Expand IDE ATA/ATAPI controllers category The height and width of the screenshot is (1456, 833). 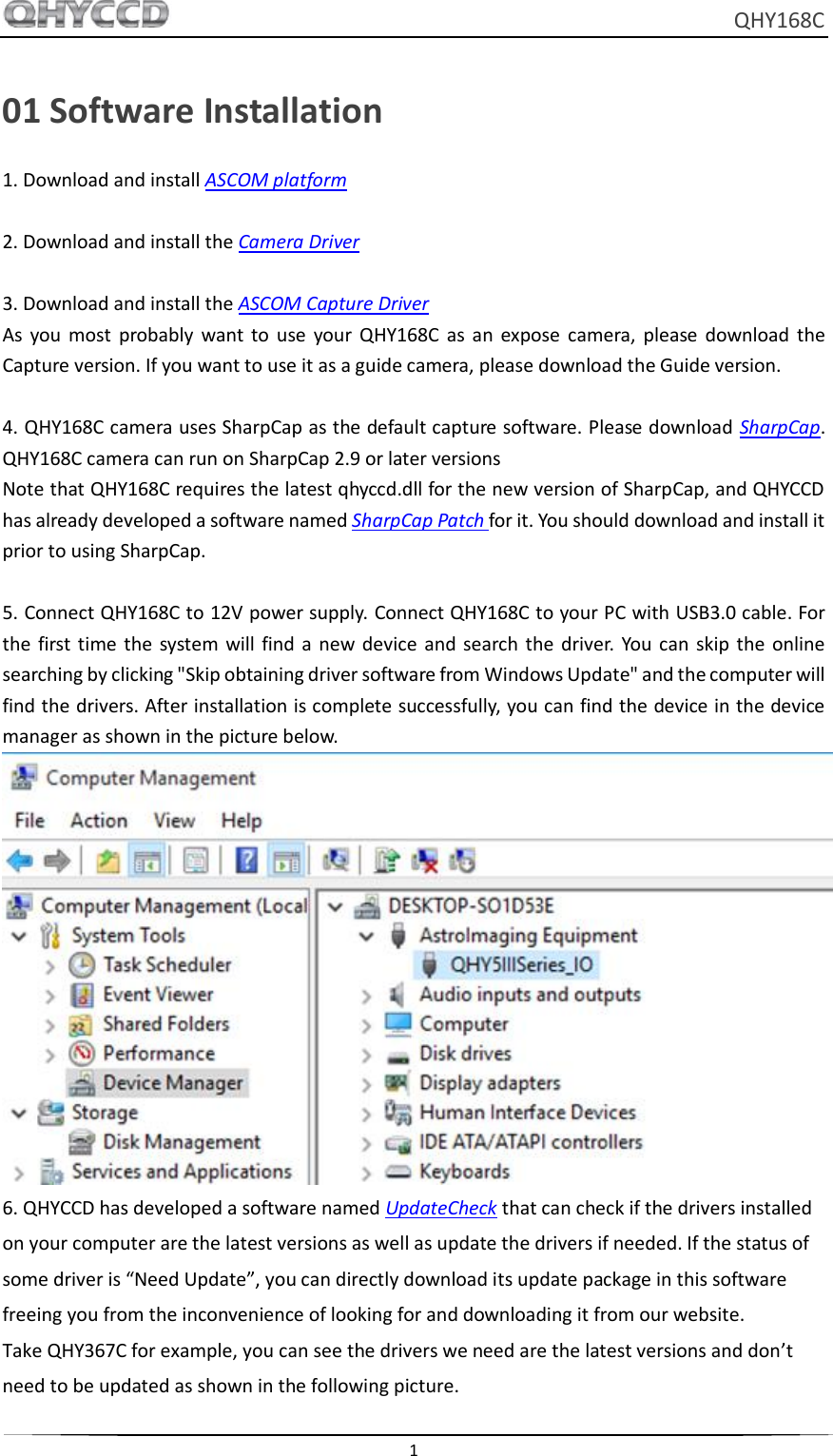coord(366,1143)
